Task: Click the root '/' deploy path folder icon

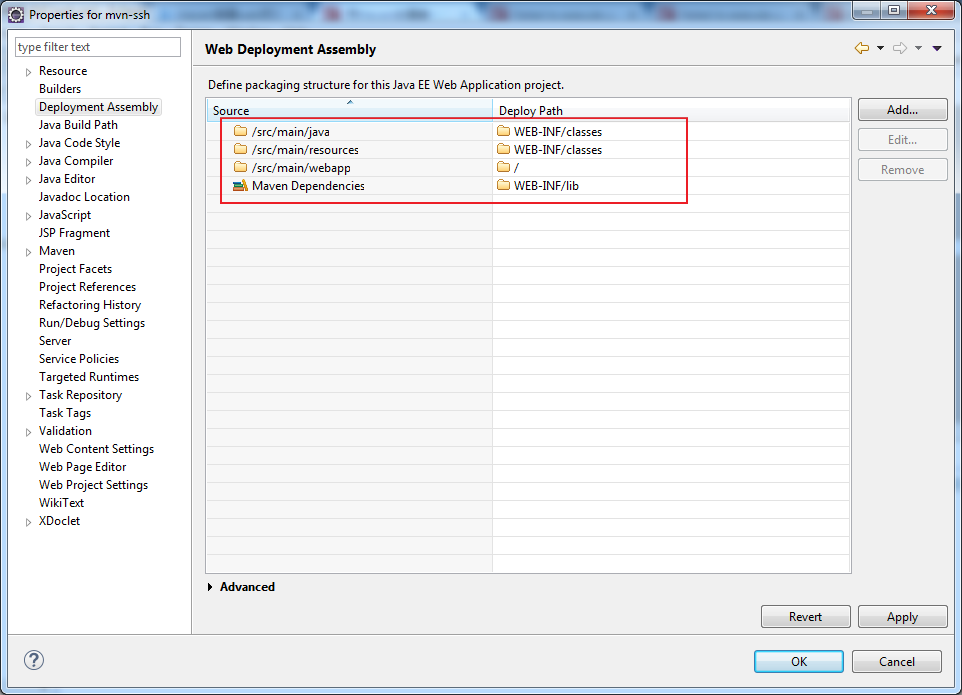Action: (x=504, y=167)
